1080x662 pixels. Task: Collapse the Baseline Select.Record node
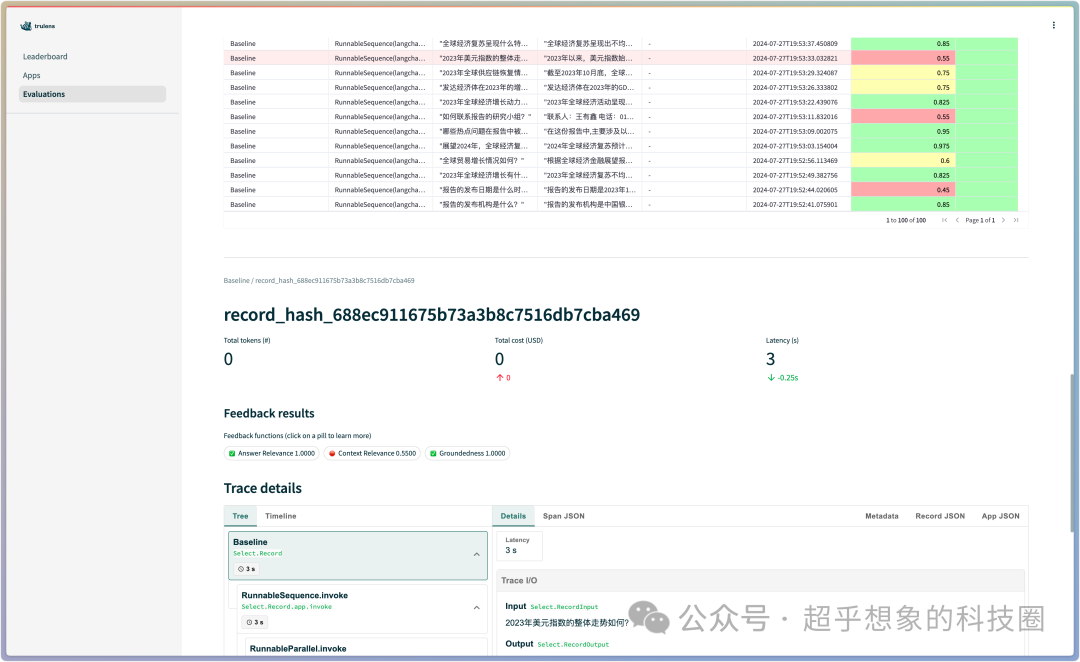(x=476, y=553)
